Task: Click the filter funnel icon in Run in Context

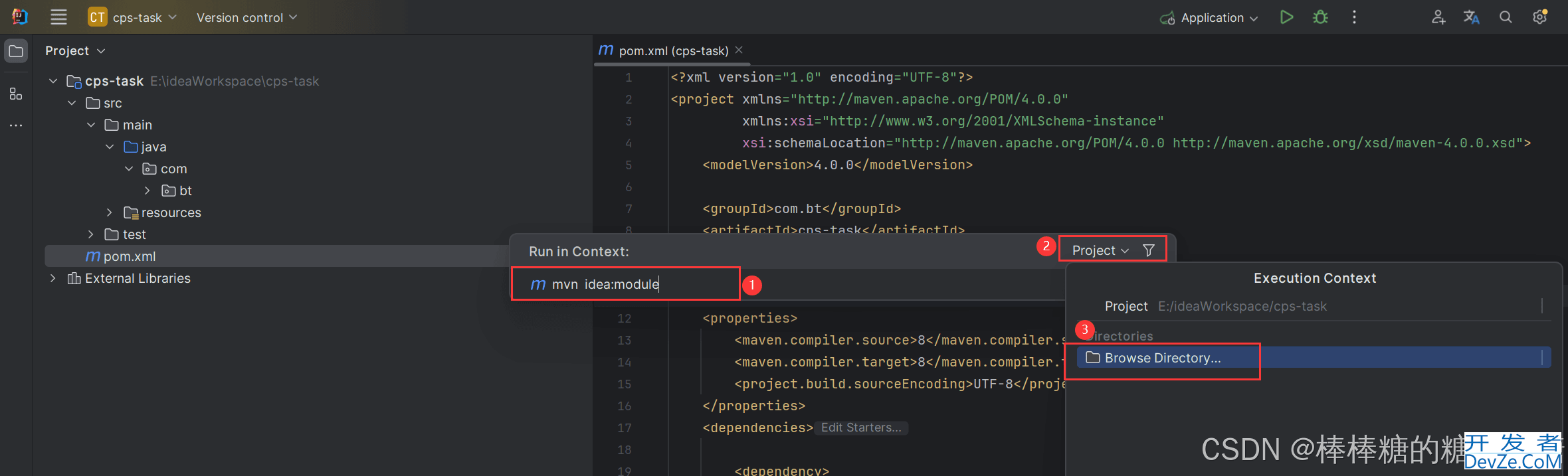Action: pyautogui.click(x=1148, y=250)
